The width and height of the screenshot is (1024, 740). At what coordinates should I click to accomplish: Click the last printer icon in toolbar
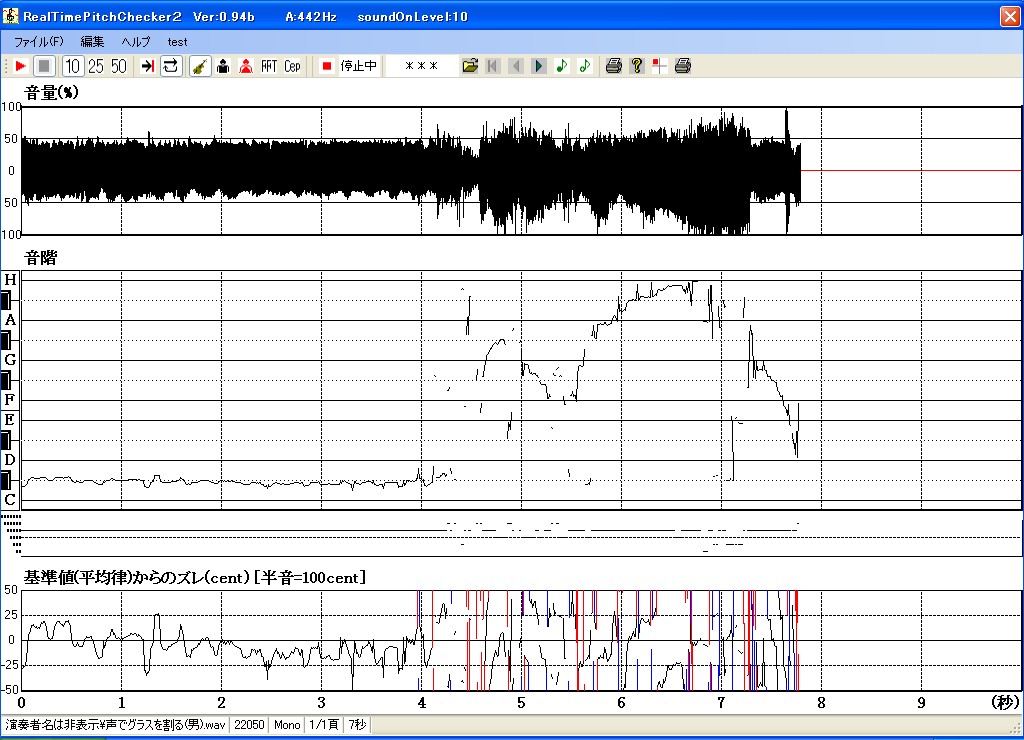[683, 66]
